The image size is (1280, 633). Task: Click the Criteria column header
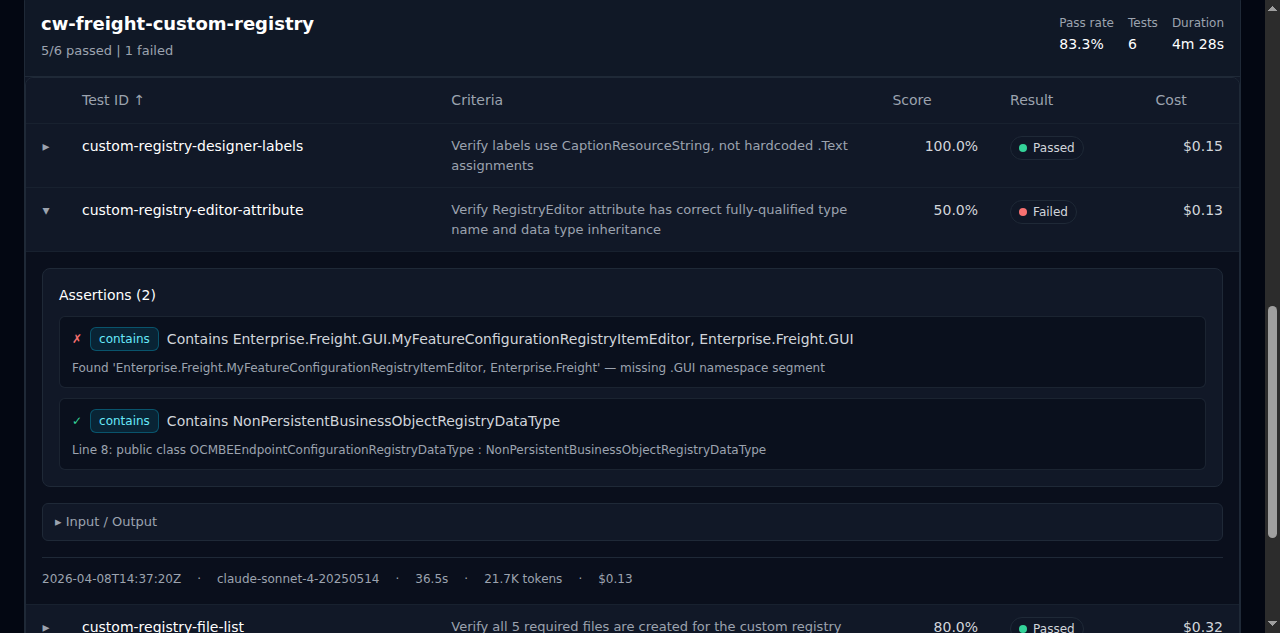pos(477,100)
